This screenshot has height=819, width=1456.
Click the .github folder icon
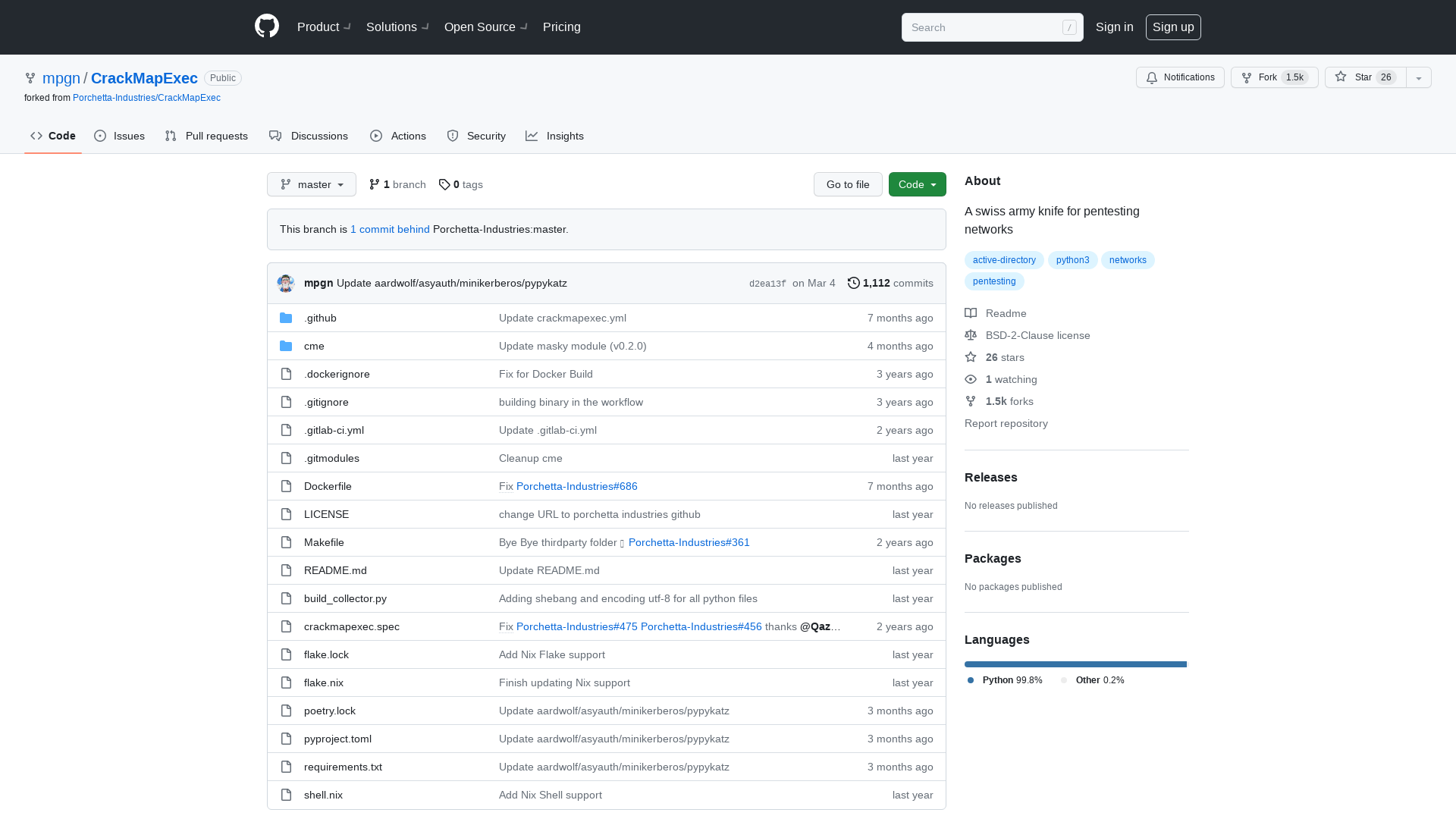286,318
